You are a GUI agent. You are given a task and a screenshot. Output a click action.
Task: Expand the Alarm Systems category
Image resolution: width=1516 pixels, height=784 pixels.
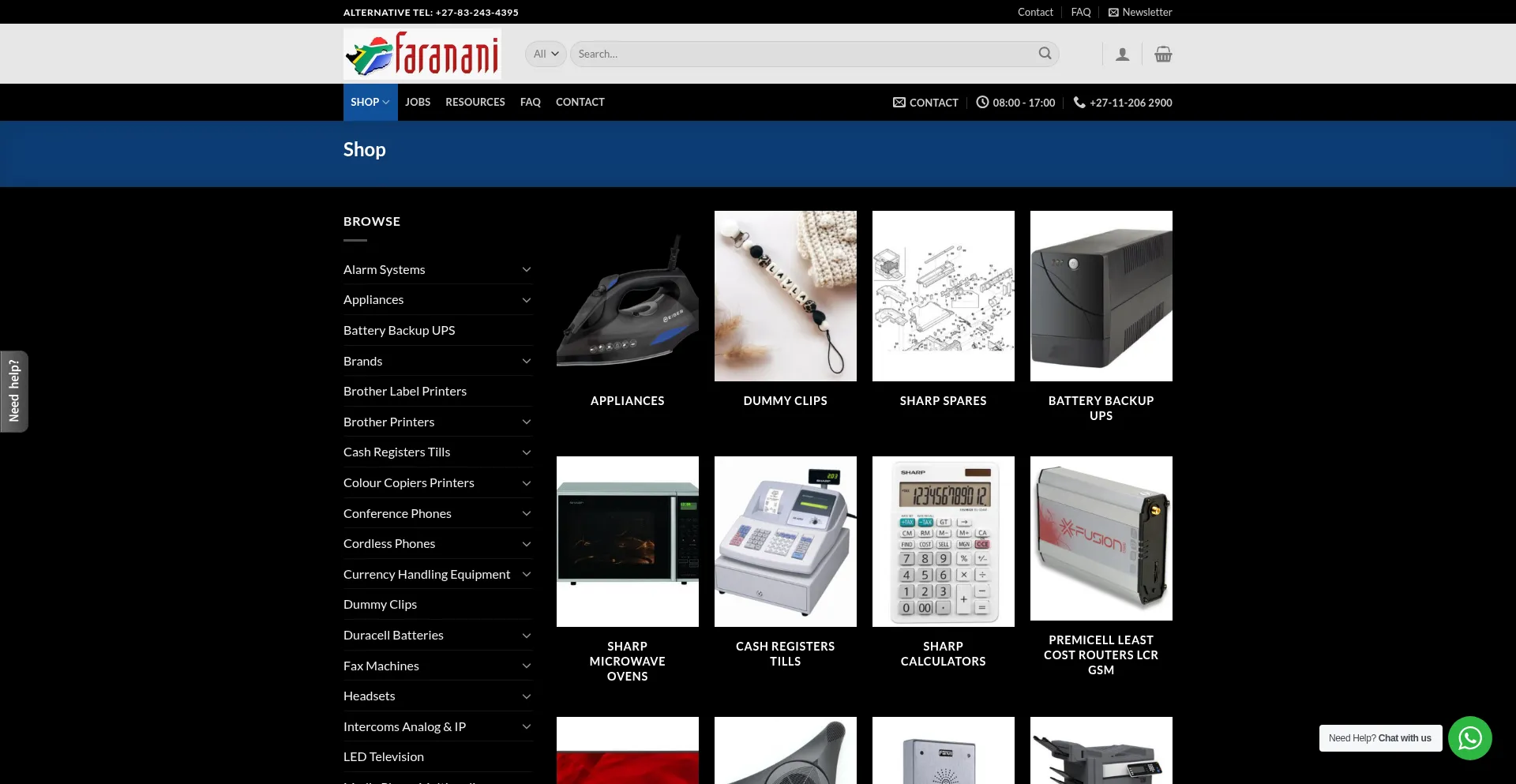[x=527, y=270]
